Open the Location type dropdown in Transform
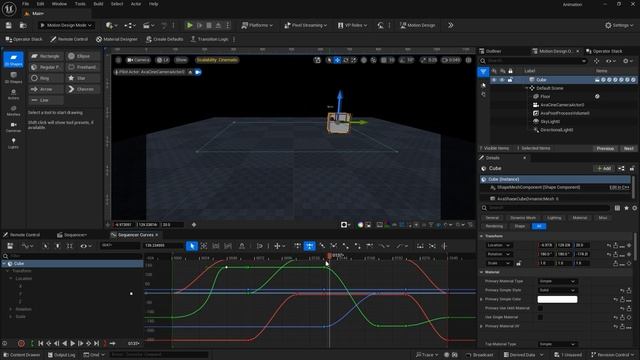This screenshot has width=640, height=360. 498,245
